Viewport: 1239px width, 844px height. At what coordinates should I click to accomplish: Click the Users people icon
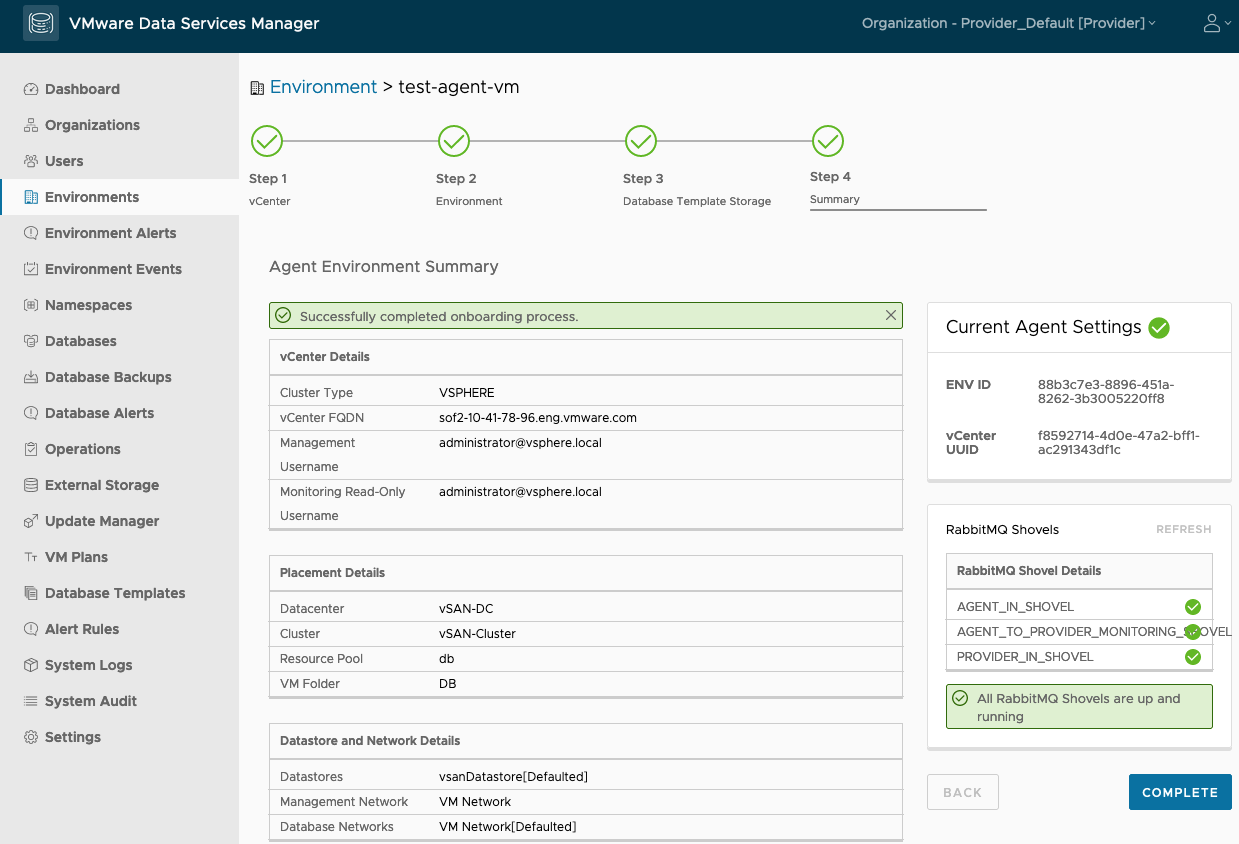[x=31, y=161]
